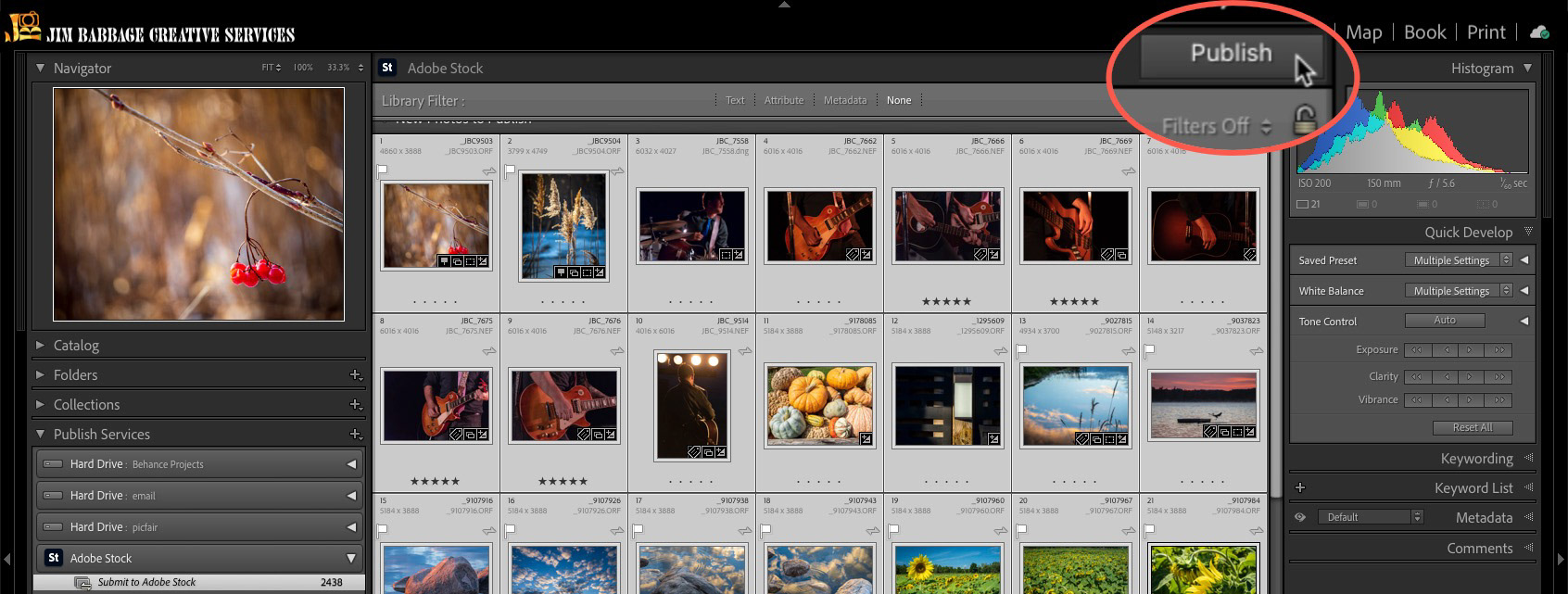The width and height of the screenshot is (1568, 594).
Task: Open the cloud sync status icon
Action: point(1539,32)
